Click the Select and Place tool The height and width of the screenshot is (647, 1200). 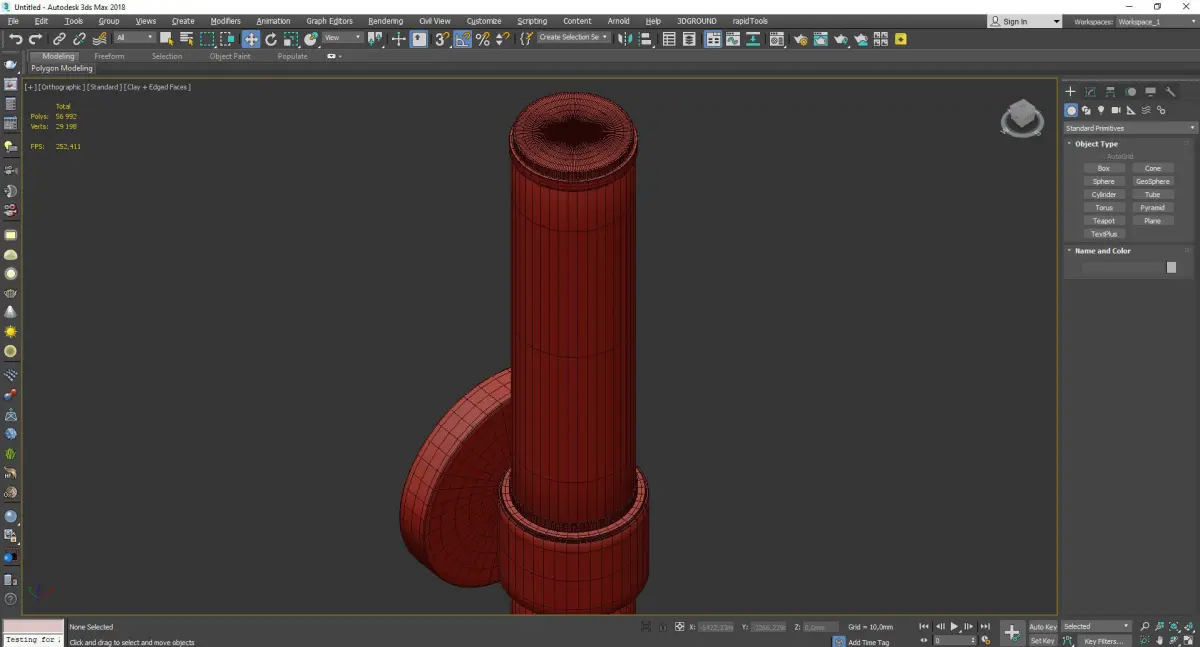tap(311, 39)
